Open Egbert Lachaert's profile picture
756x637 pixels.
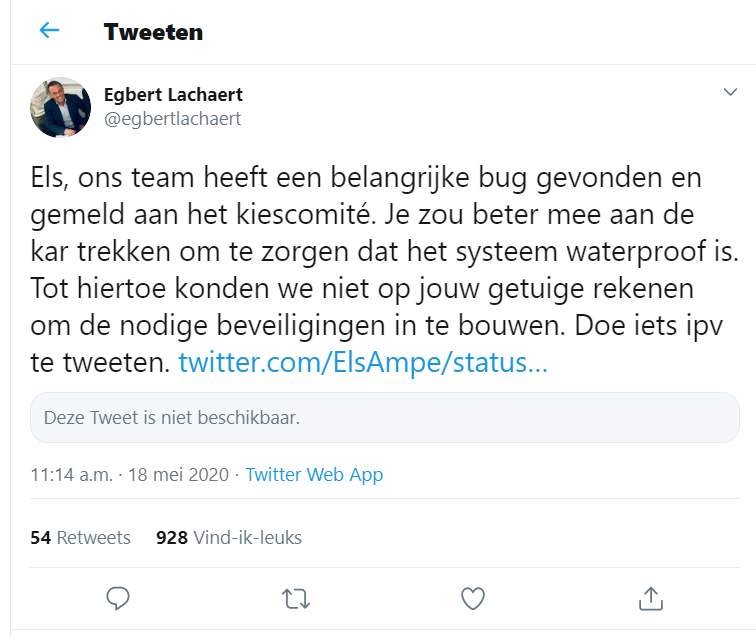(x=61, y=107)
